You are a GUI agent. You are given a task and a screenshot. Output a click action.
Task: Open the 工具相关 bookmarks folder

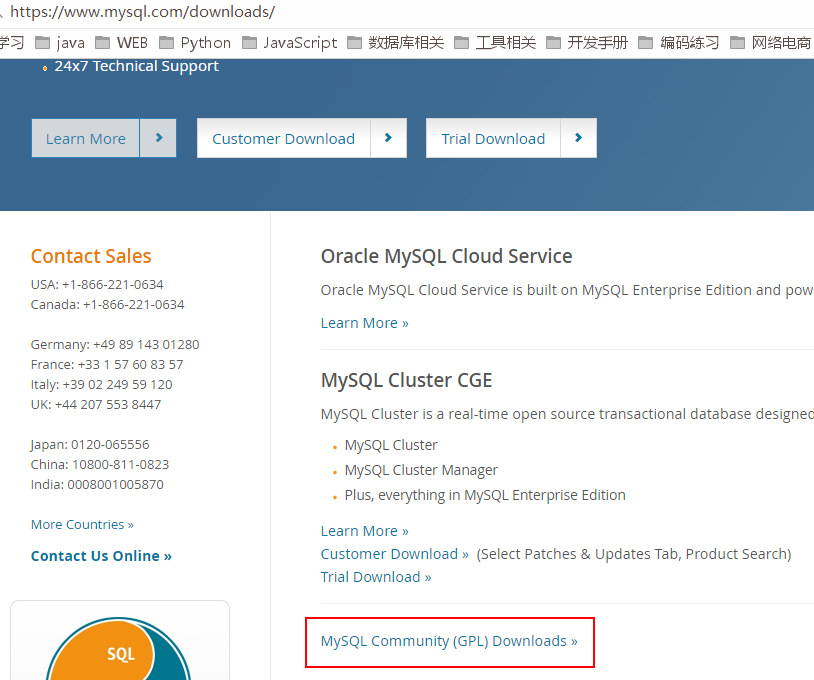click(495, 43)
